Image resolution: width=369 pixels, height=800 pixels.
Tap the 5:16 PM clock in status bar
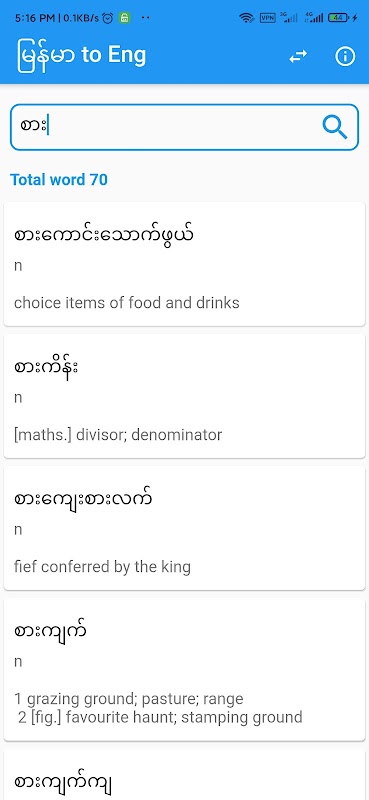(34, 18)
